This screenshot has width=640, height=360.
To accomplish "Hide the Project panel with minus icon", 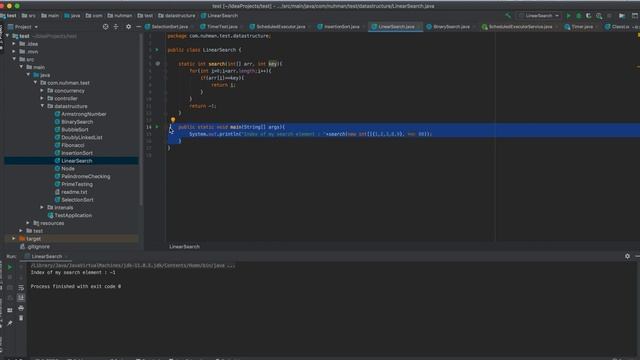I will tap(138, 27).
